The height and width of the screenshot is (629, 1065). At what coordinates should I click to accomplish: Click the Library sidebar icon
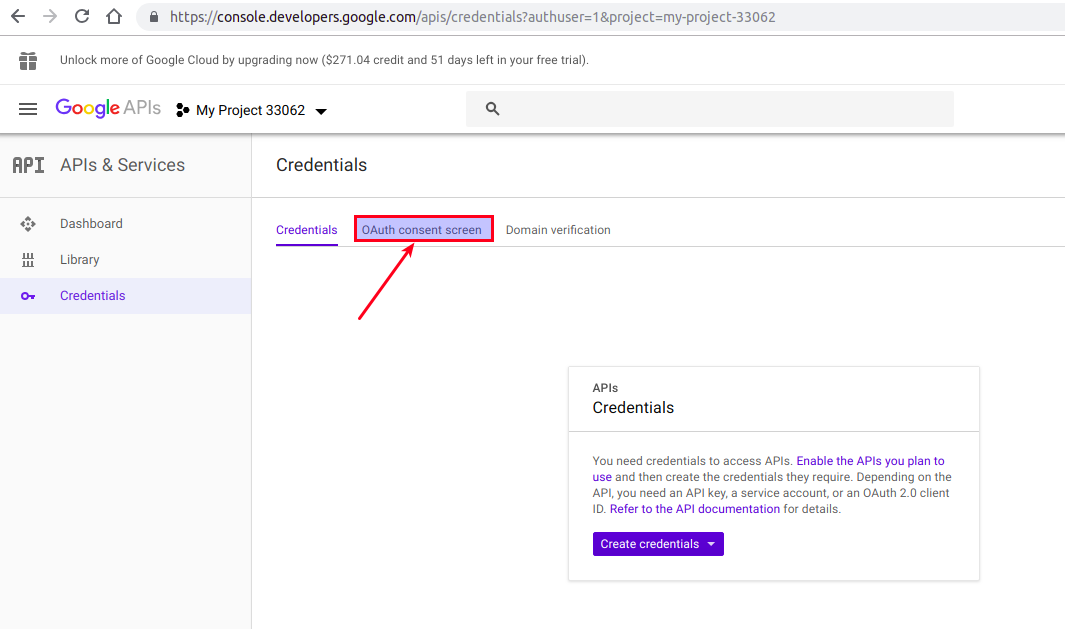click(28, 259)
